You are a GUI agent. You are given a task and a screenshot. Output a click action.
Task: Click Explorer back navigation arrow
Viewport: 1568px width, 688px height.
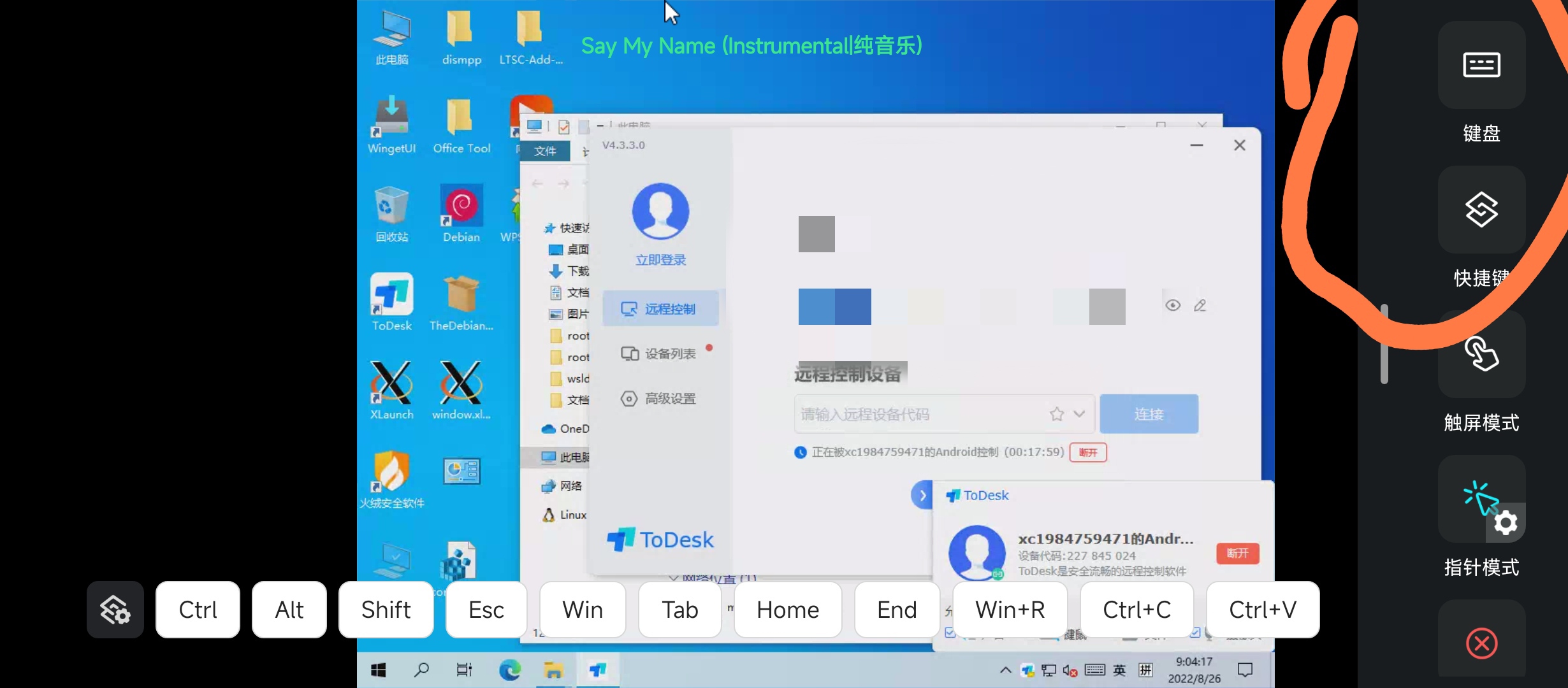(537, 183)
